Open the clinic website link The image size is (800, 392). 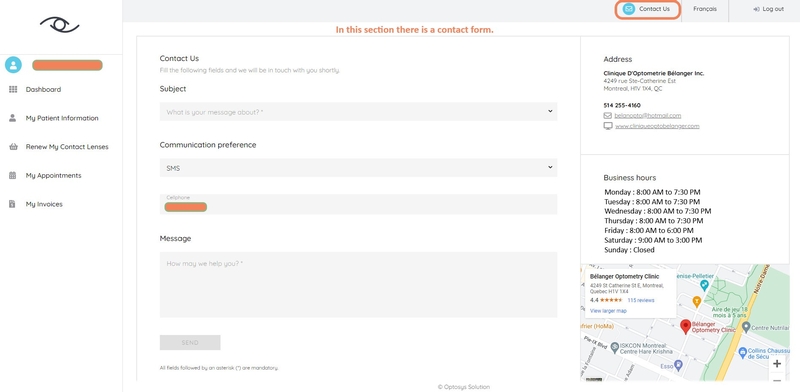657,126
